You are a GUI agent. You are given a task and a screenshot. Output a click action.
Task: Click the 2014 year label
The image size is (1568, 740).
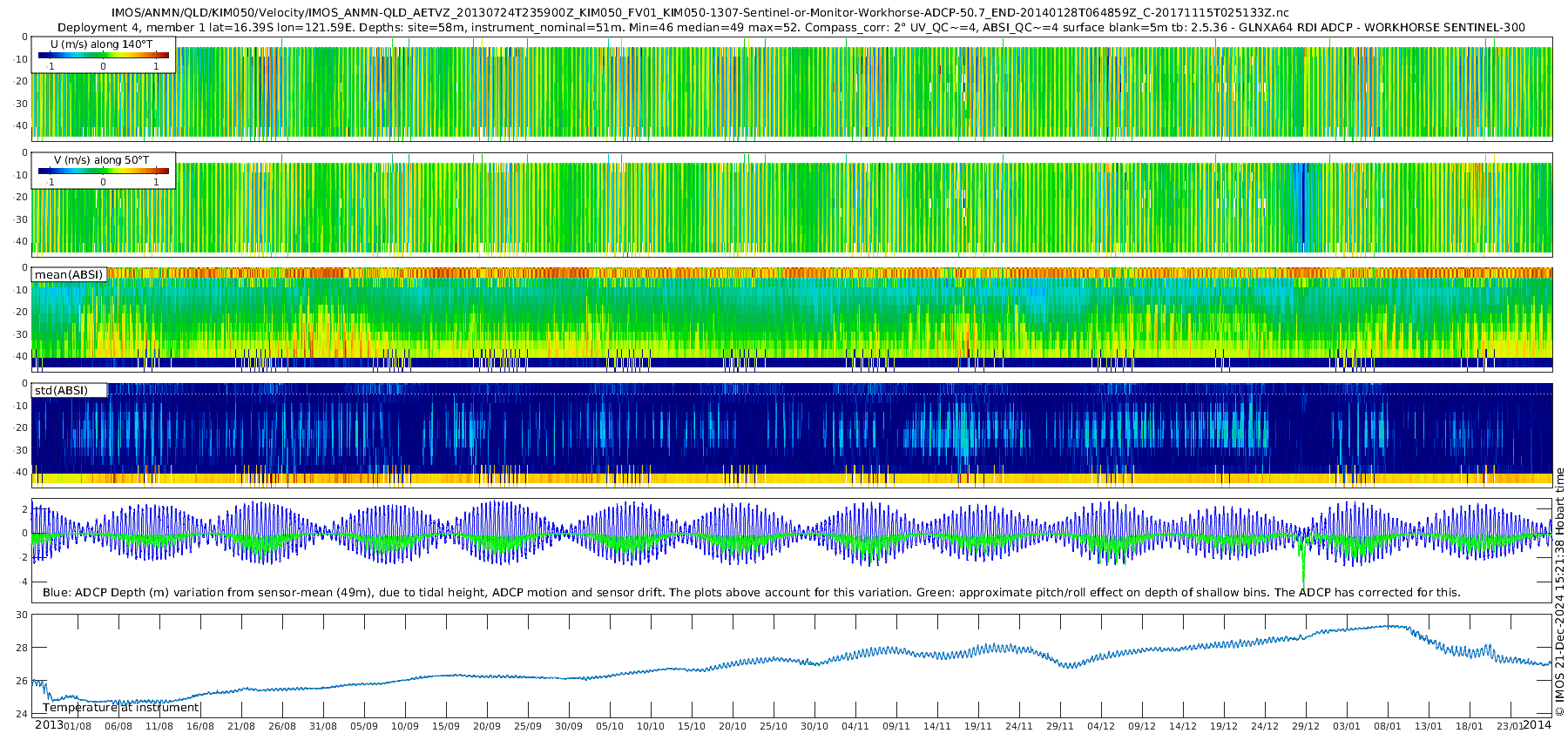[1538, 725]
